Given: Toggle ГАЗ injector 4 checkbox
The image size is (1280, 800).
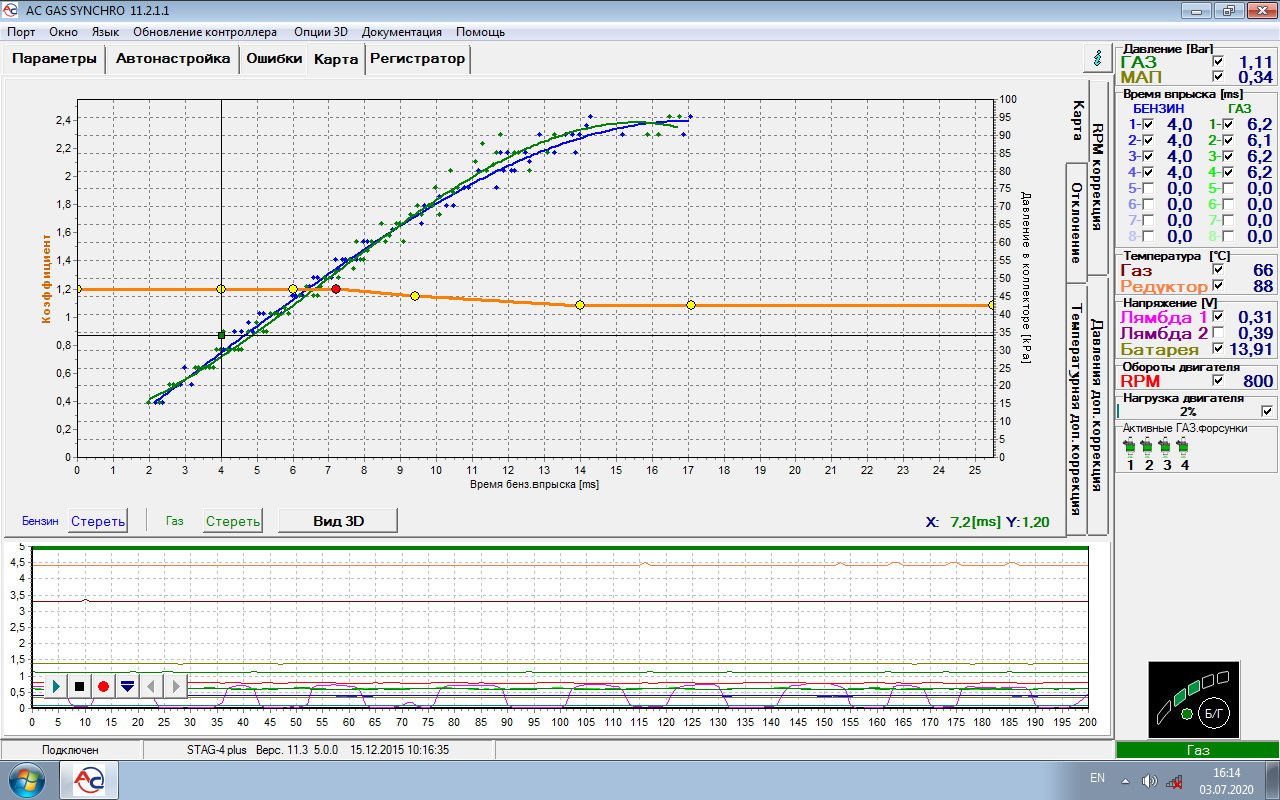Looking at the screenshot, I should click(x=1227, y=172).
